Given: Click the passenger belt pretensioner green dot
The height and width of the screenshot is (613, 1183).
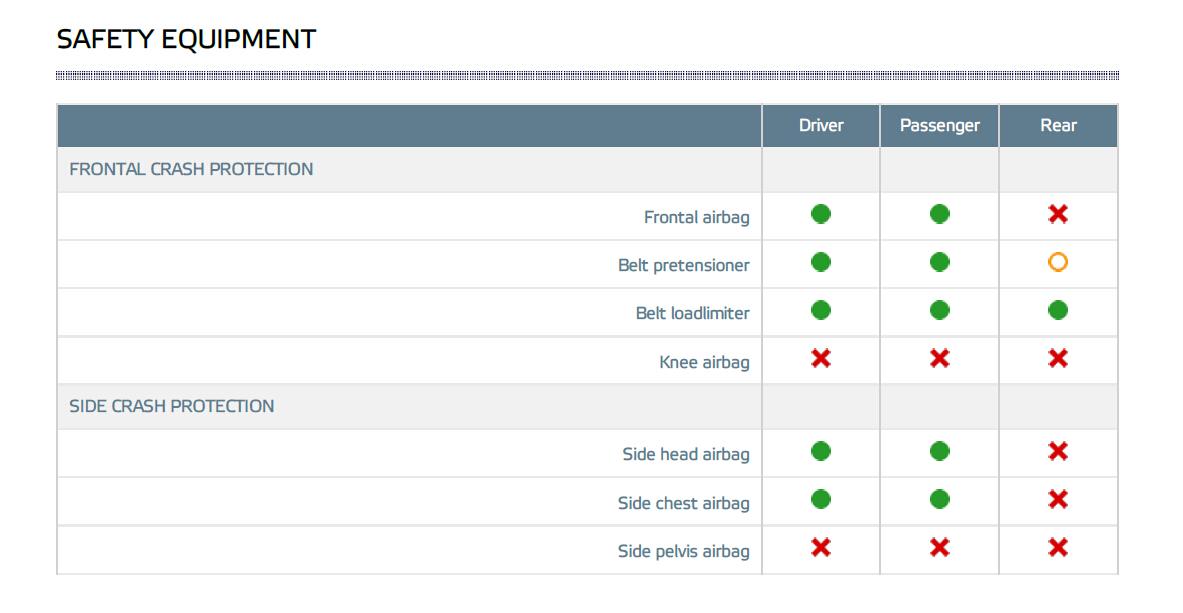Looking at the screenshot, I should (x=940, y=262).
